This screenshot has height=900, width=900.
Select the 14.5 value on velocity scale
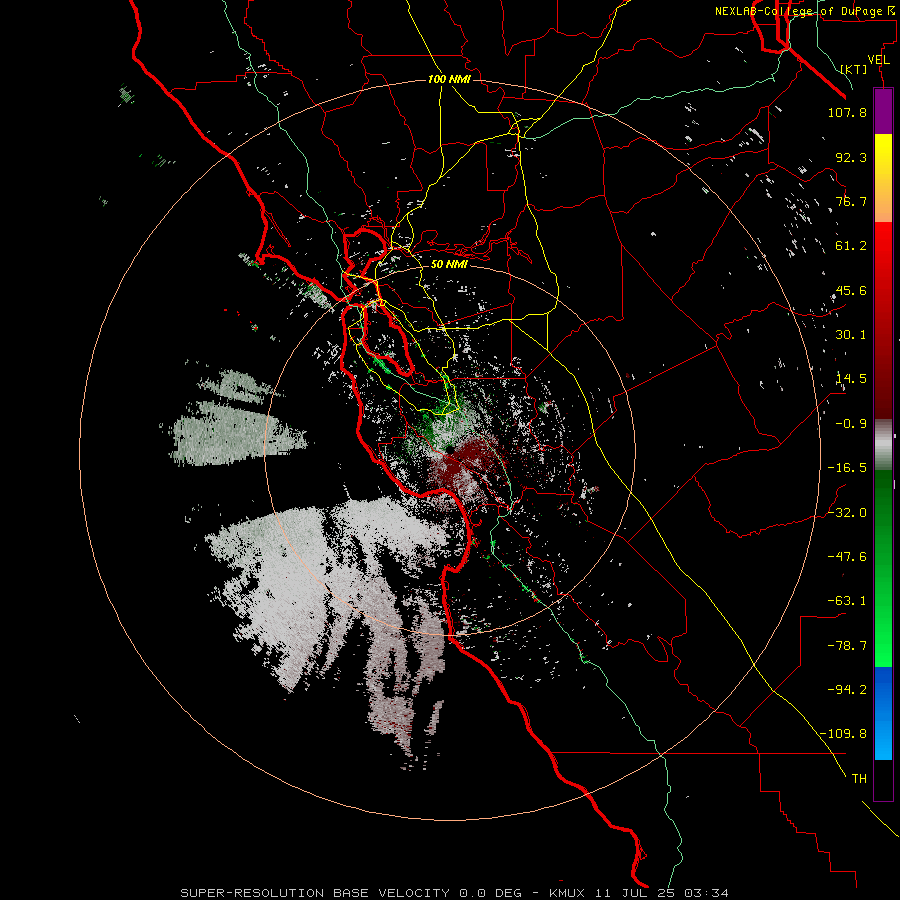pyautogui.click(x=851, y=379)
